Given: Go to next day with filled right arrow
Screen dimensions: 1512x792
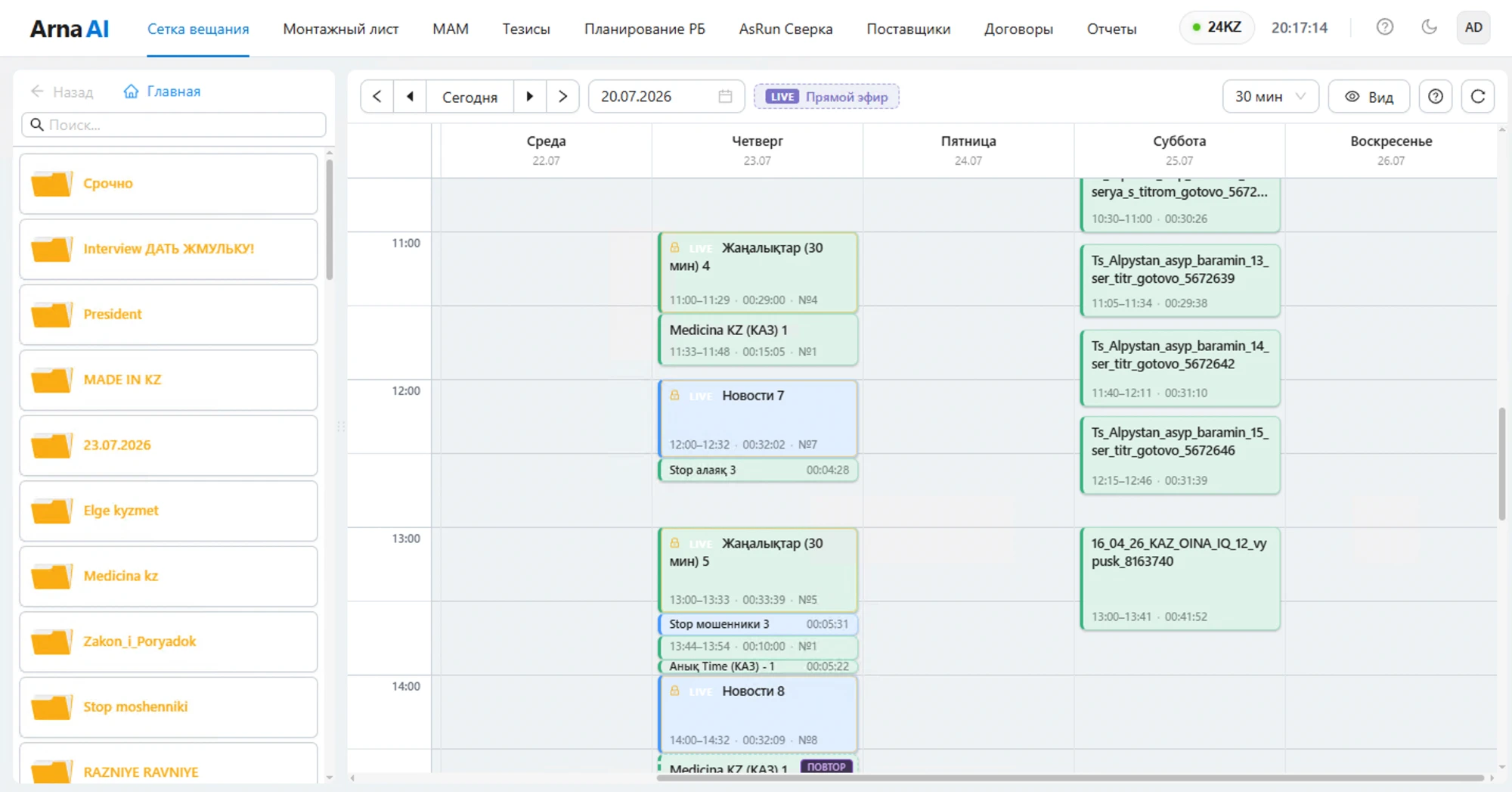Looking at the screenshot, I should [530, 97].
